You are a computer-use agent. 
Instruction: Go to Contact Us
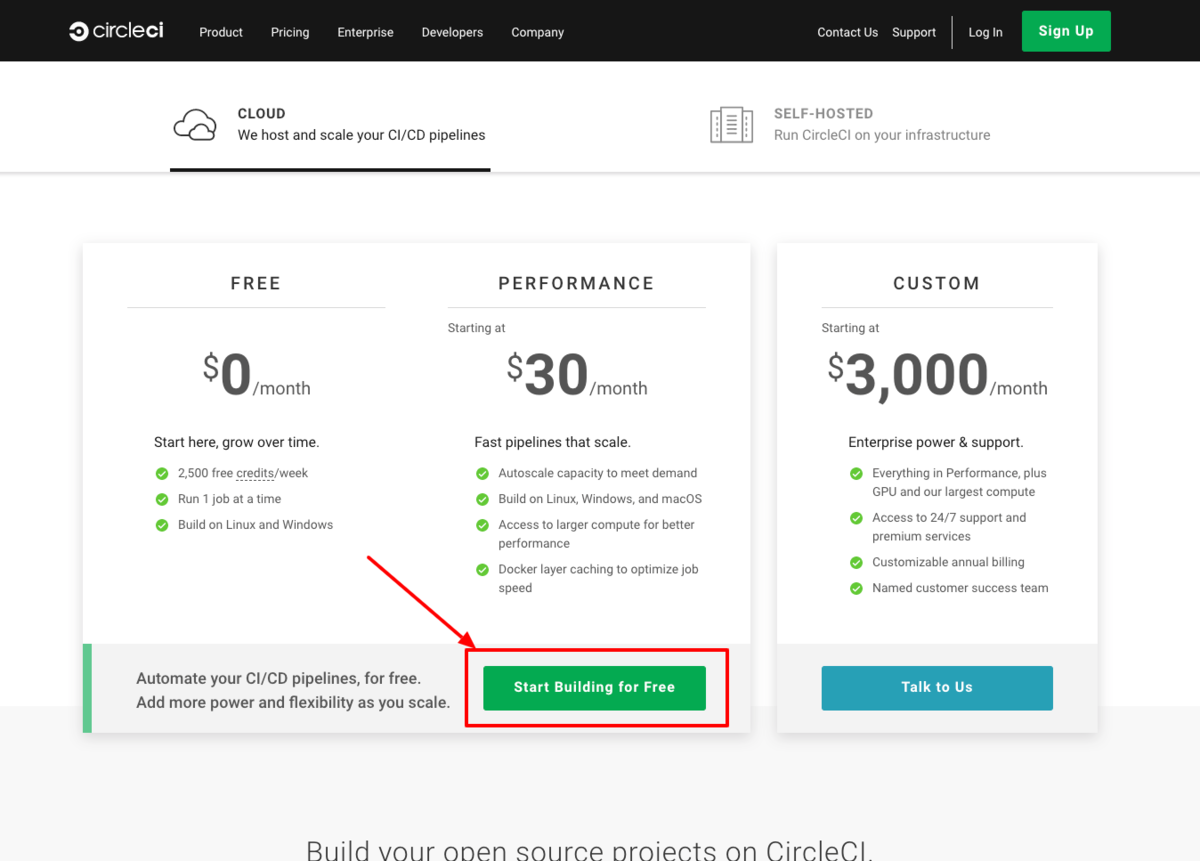pyautogui.click(x=848, y=32)
